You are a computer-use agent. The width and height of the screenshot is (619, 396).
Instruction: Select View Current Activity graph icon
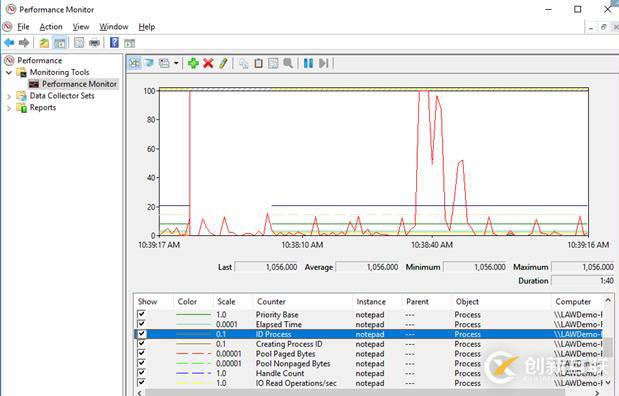(x=135, y=63)
